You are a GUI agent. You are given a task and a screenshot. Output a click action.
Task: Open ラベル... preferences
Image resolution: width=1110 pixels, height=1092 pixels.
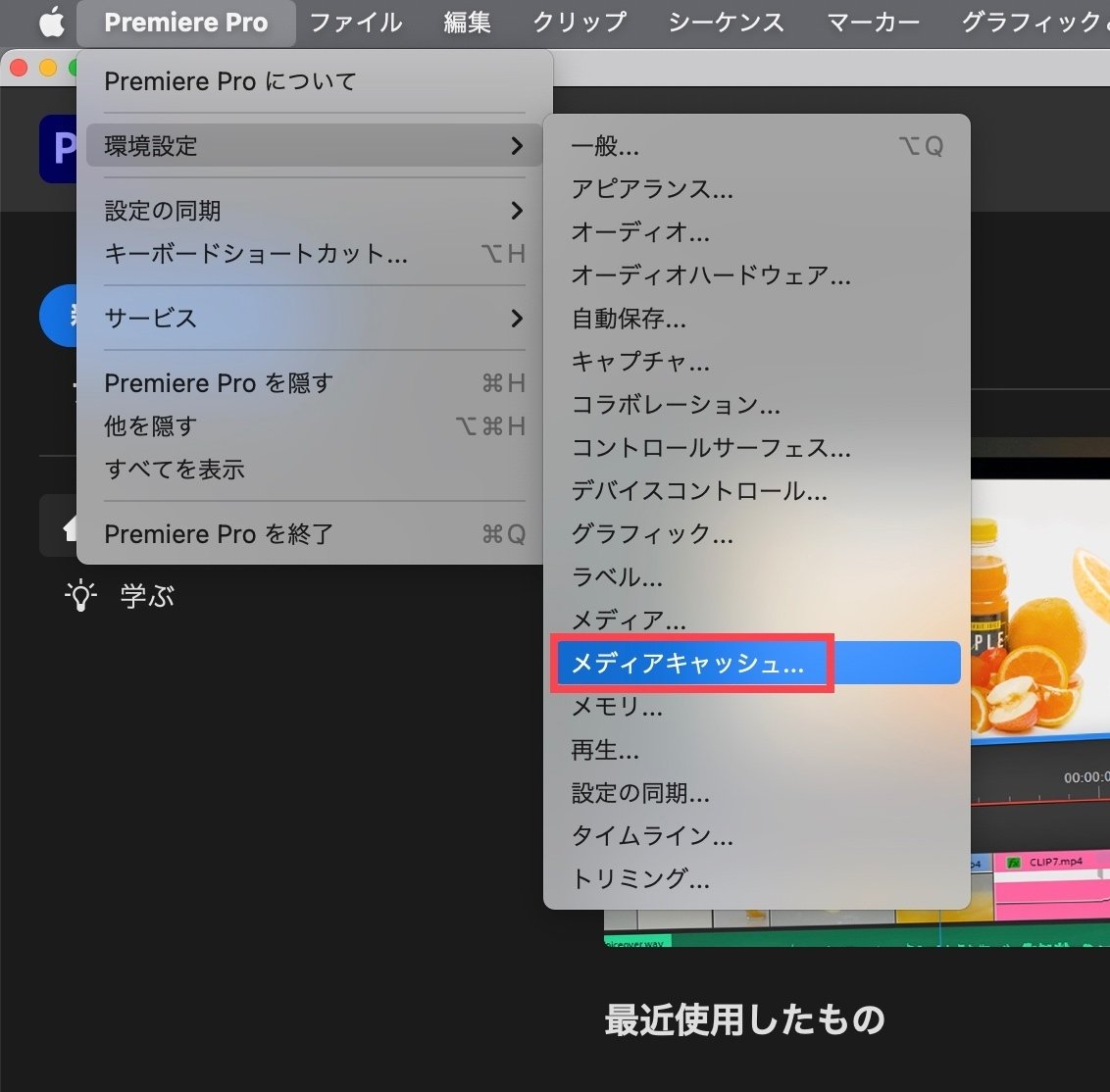point(756,576)
